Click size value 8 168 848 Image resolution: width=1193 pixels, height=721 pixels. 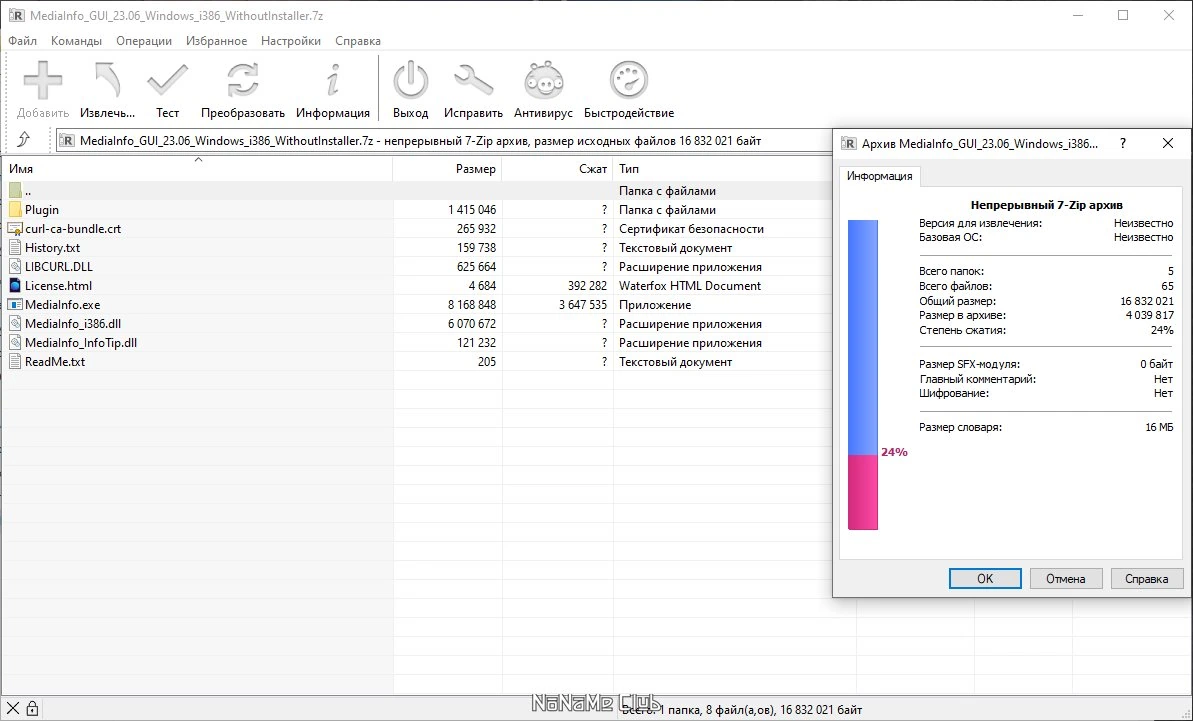point(472,304)
